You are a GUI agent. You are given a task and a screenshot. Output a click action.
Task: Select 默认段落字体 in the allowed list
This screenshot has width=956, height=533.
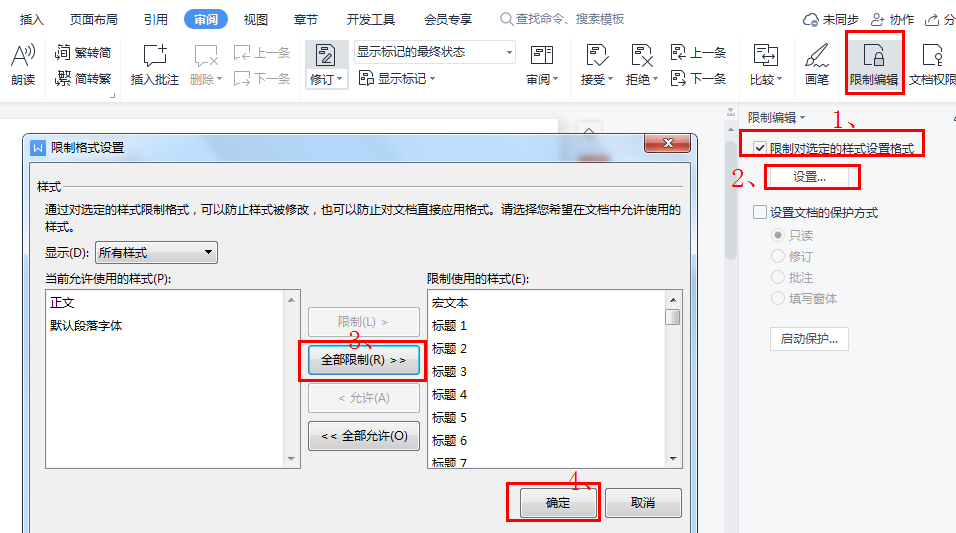pos(86,326)
